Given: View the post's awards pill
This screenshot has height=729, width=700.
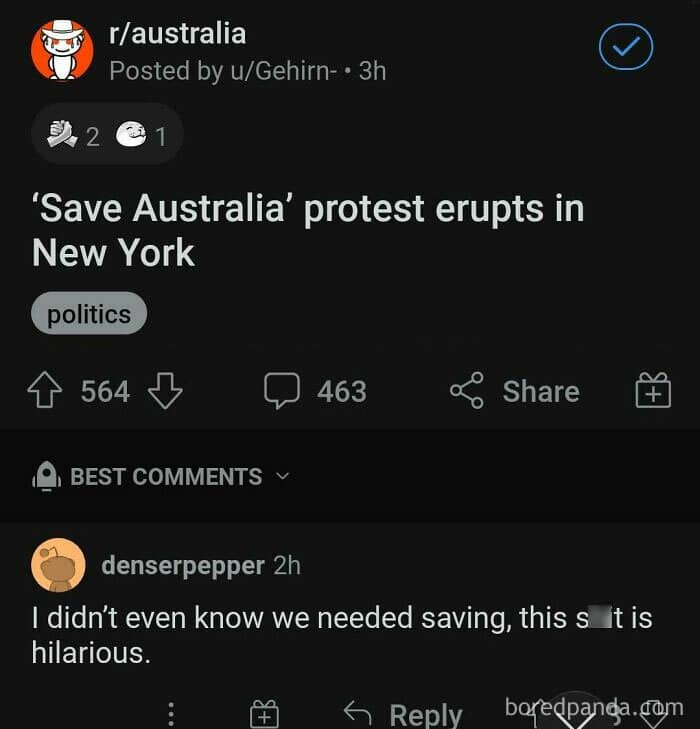Looking at the screenshot, I should click(107, 135).
